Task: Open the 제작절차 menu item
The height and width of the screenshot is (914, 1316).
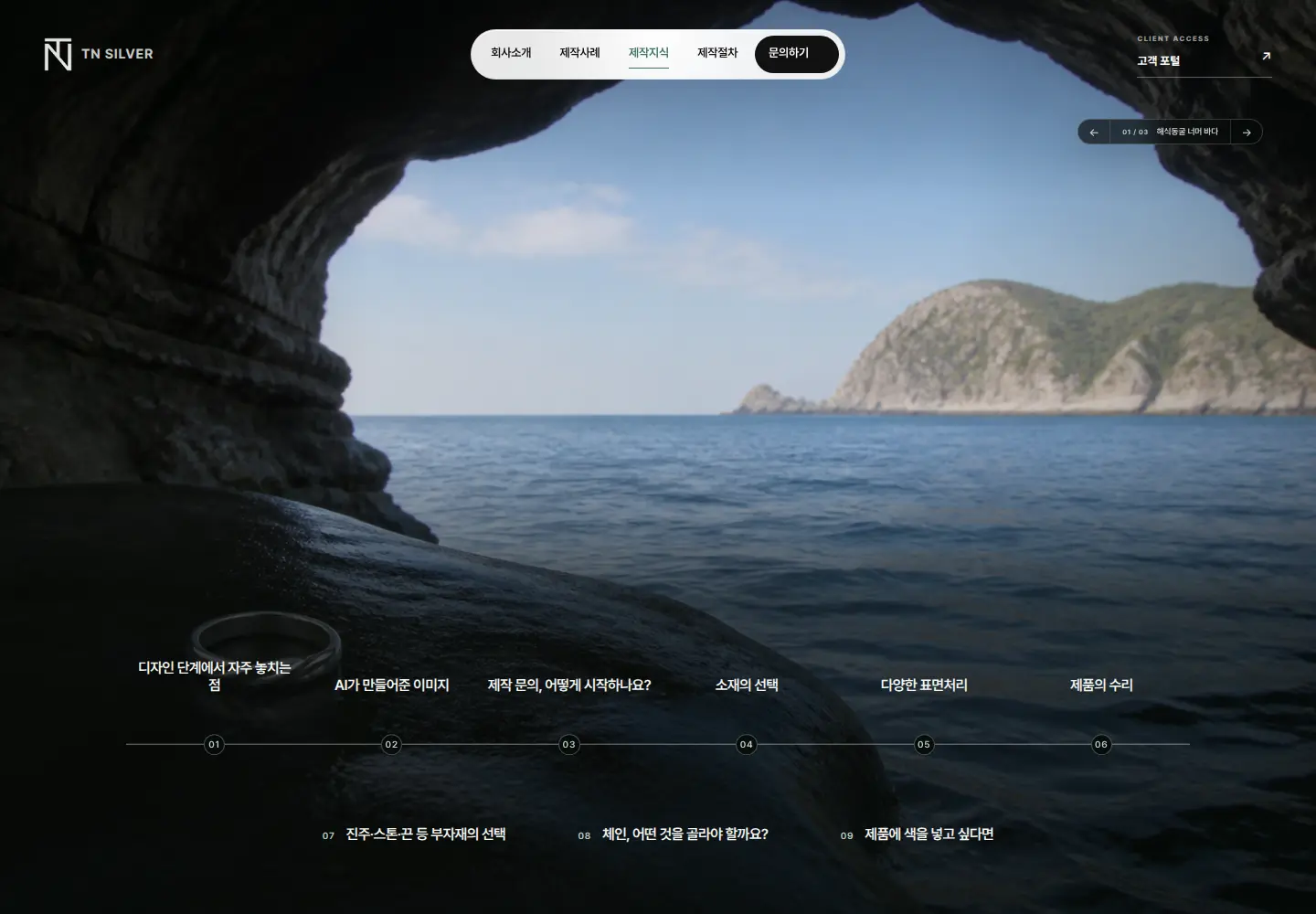Action: tap(717, 53)
